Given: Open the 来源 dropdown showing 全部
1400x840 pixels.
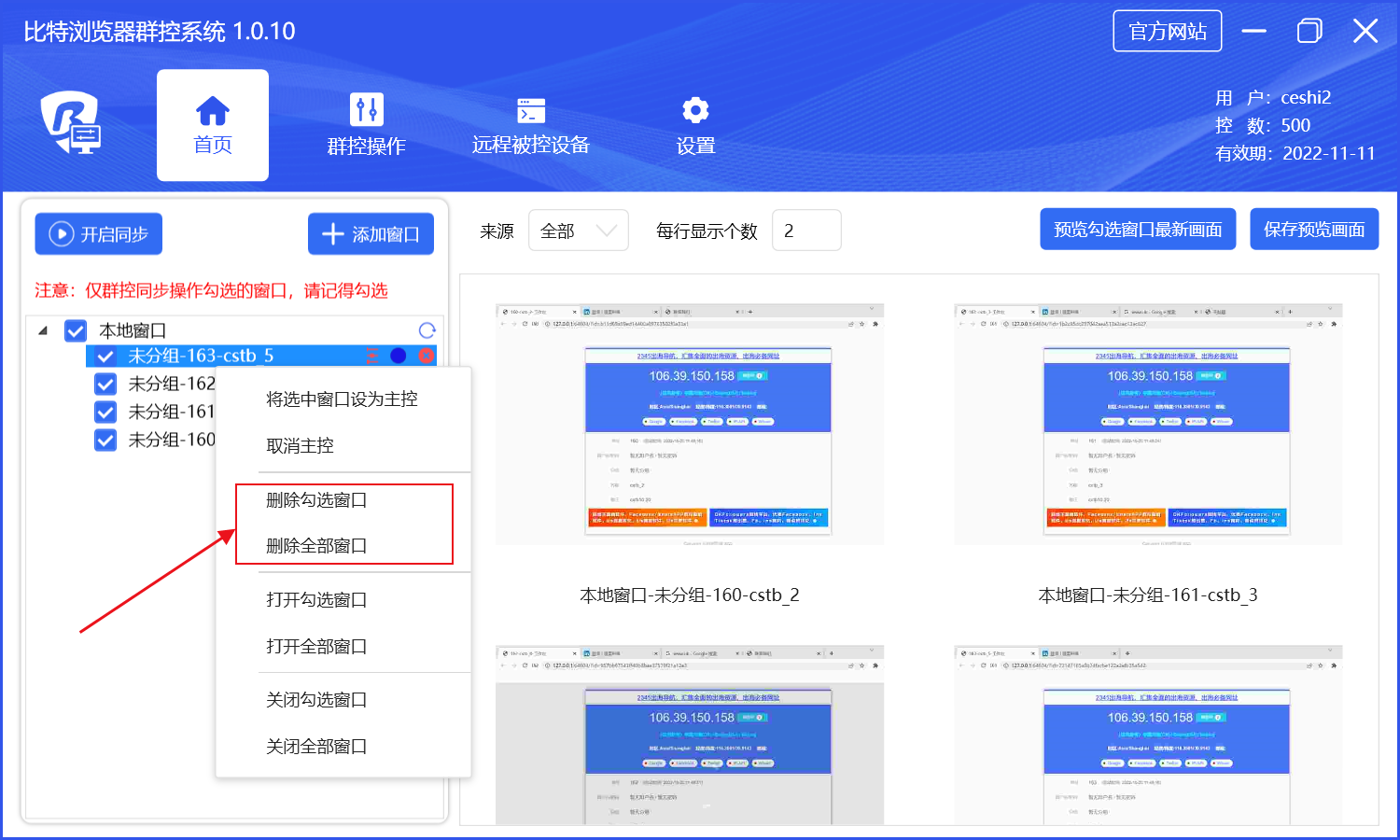Looking at the screenshot, I should coord(578,231).
